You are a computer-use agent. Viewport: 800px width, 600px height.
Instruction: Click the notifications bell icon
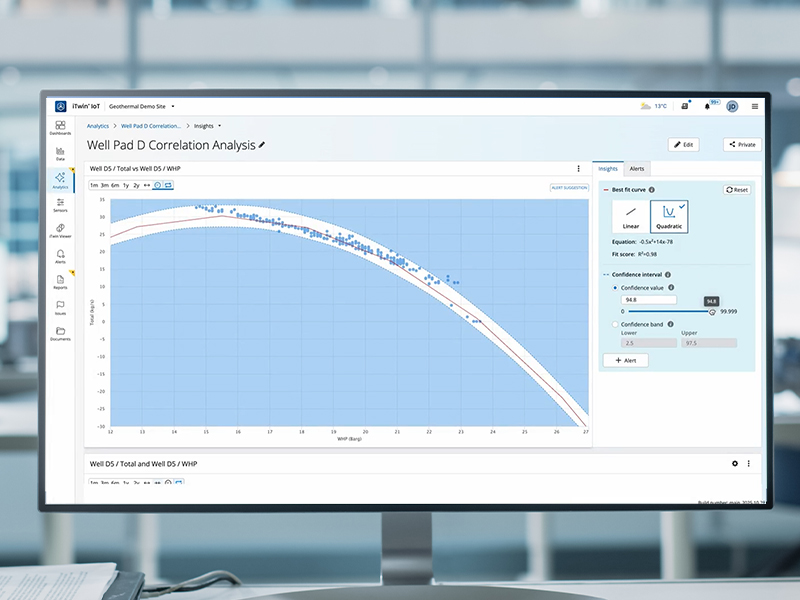(708, 106)
